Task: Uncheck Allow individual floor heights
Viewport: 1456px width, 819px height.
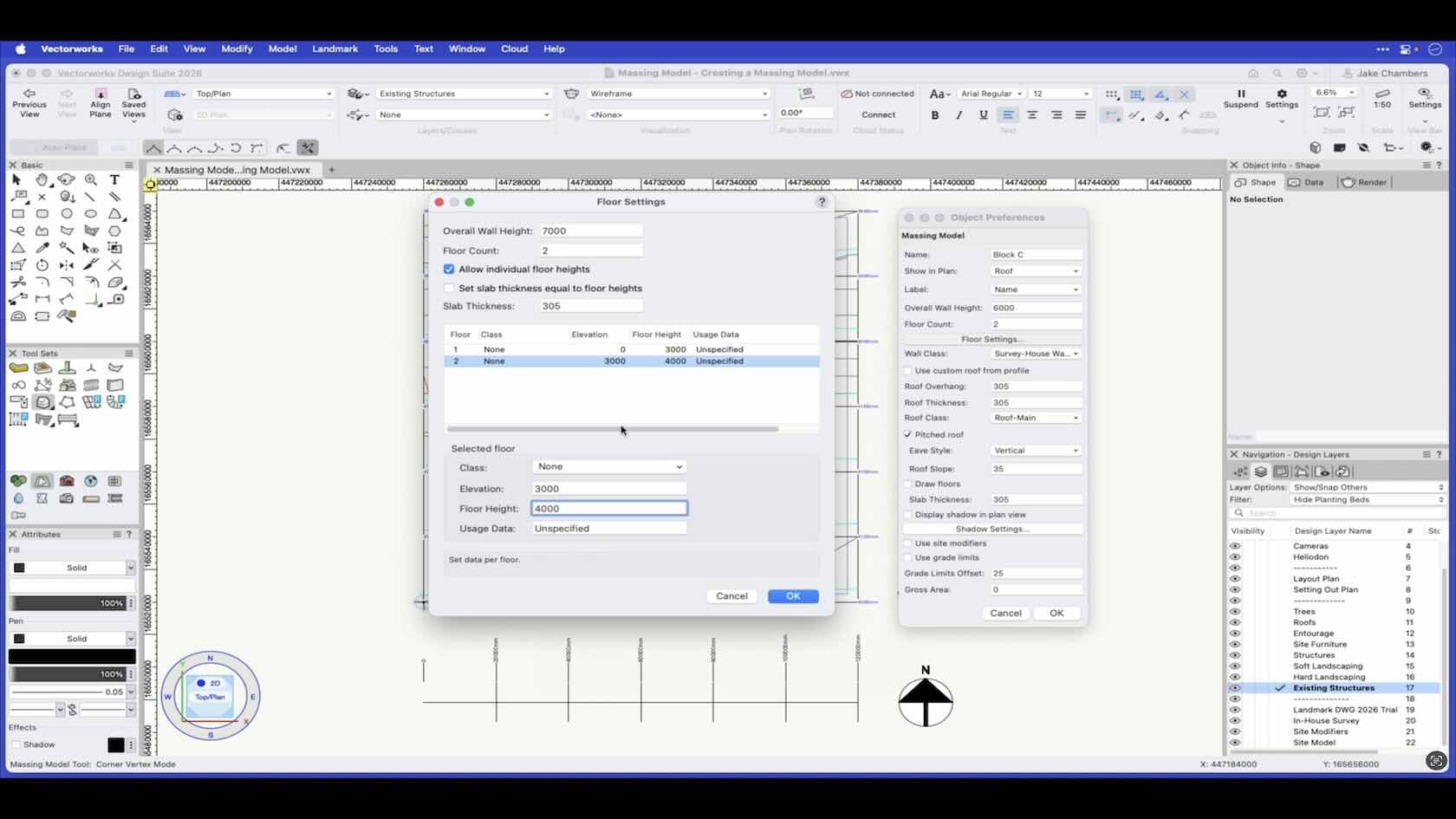Action: [449, 270]
